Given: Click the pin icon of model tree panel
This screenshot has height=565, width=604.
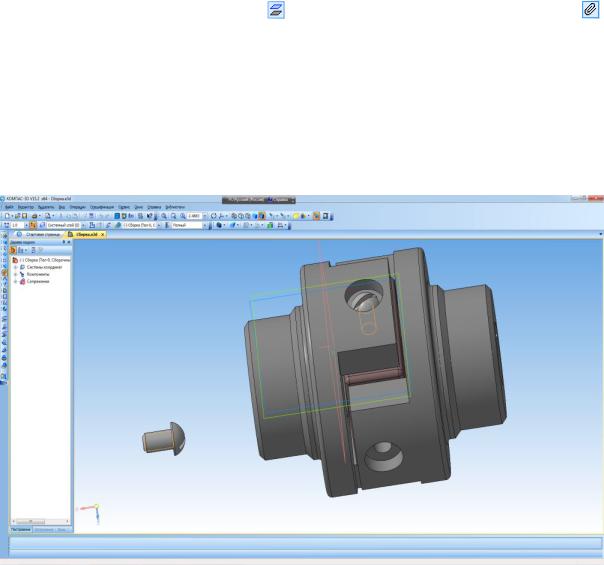Looking at the screenshot, I should tap(64, 242).
